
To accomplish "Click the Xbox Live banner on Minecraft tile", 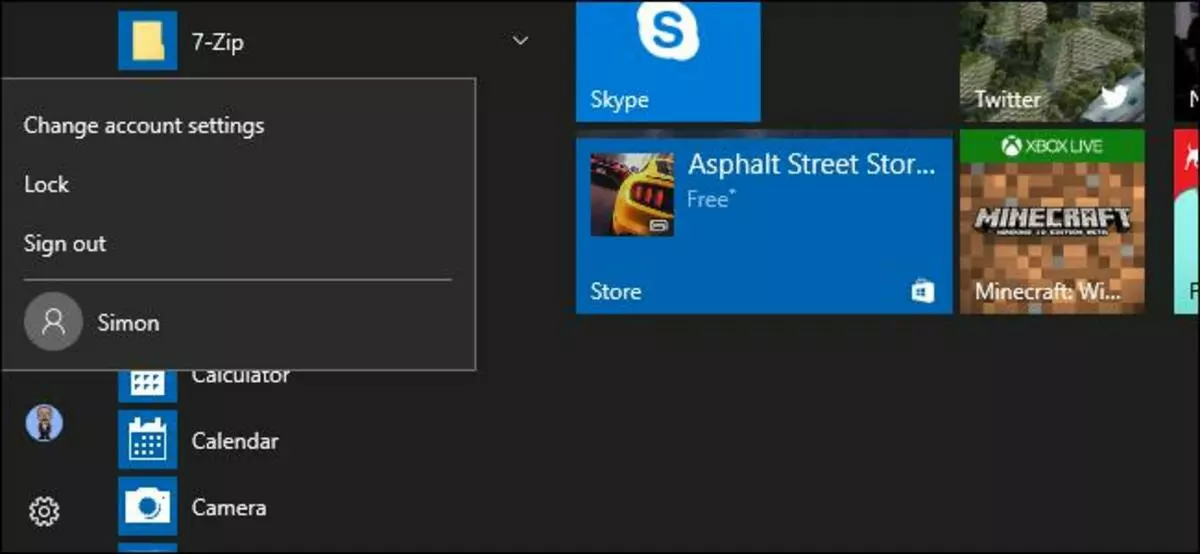I will (1052, 146).
